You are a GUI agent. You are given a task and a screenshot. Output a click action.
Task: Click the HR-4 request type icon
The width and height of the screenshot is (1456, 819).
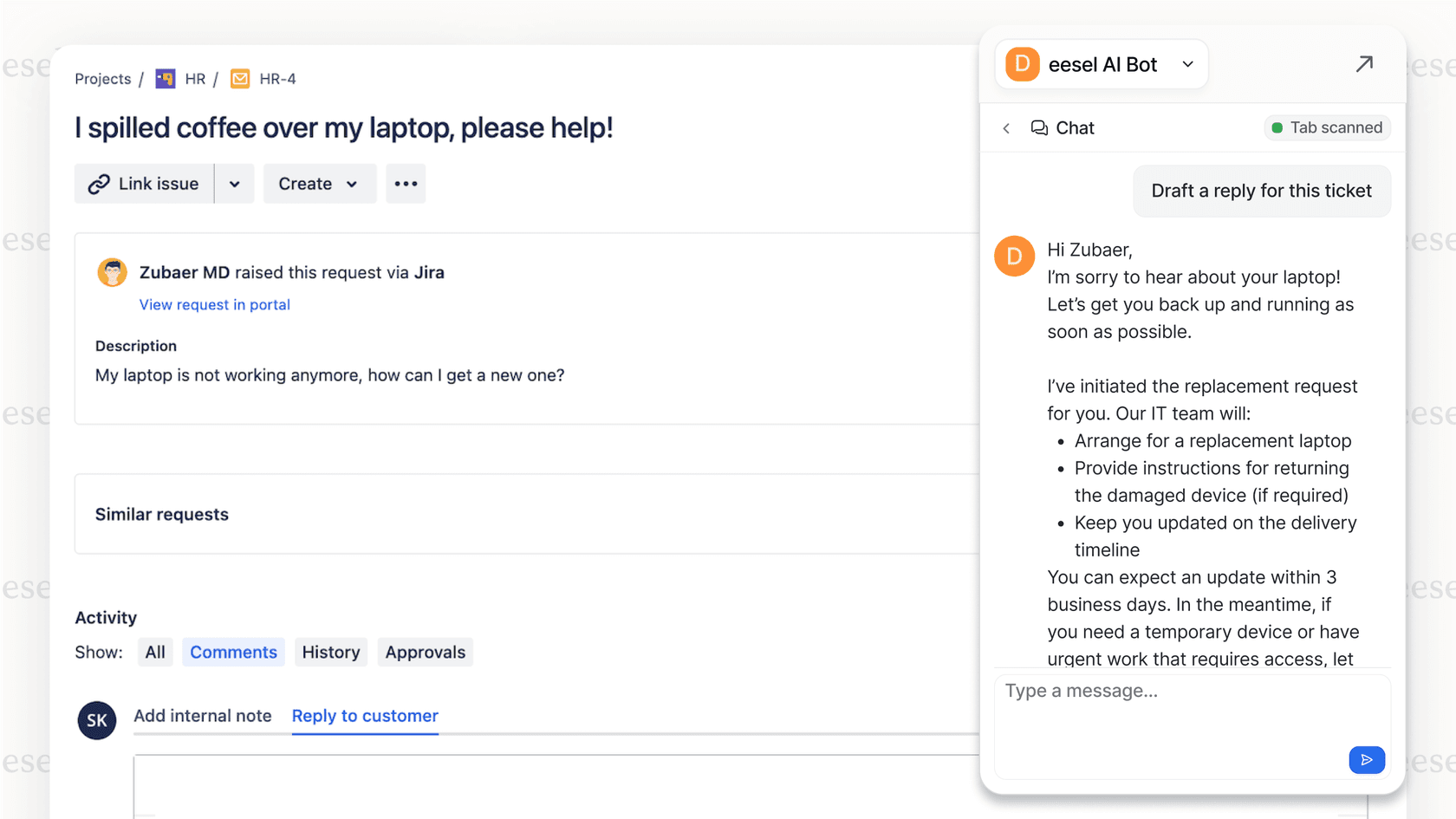point(240,78)
